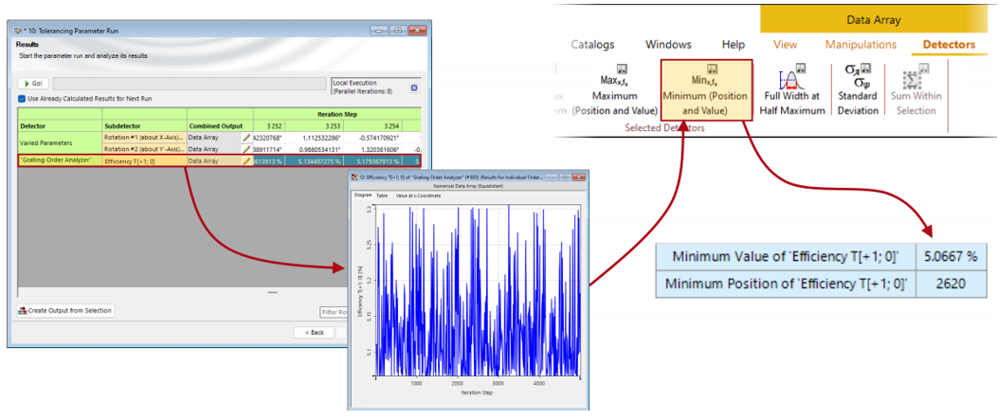The image size is (999, 419).
Task: Switch to the View ribbon tab
Action: click(x=785, y=45)
